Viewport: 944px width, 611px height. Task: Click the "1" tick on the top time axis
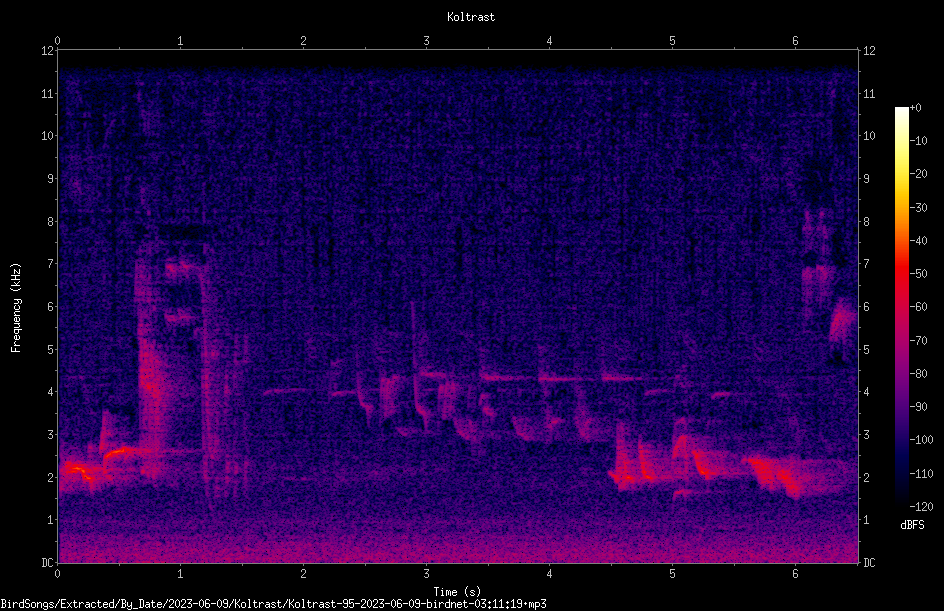180,41
